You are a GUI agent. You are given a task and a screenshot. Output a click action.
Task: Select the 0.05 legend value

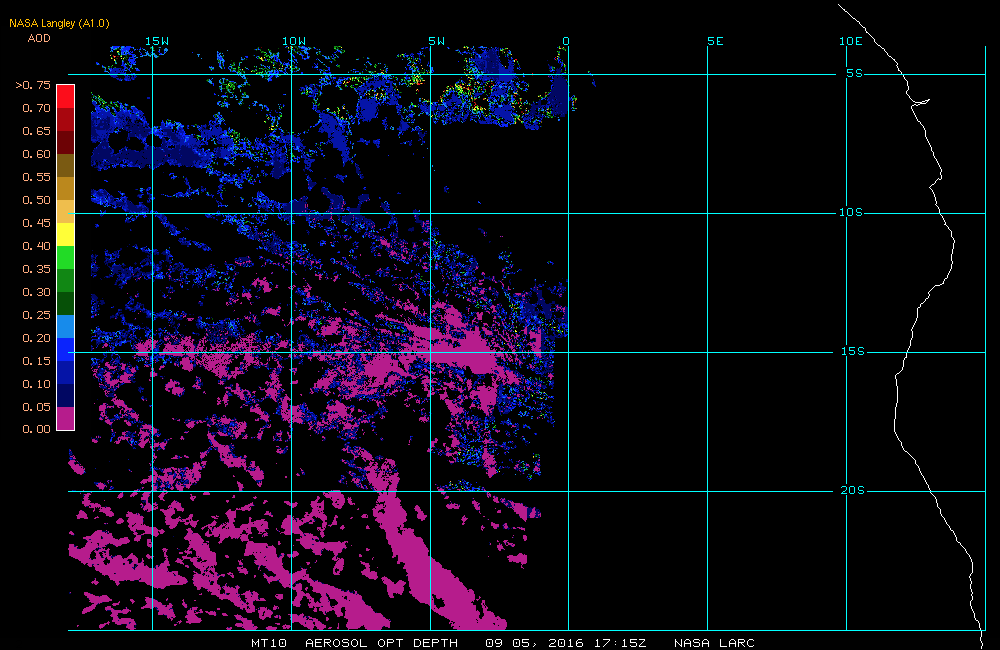pyautogui.click(x=36, y=407)
